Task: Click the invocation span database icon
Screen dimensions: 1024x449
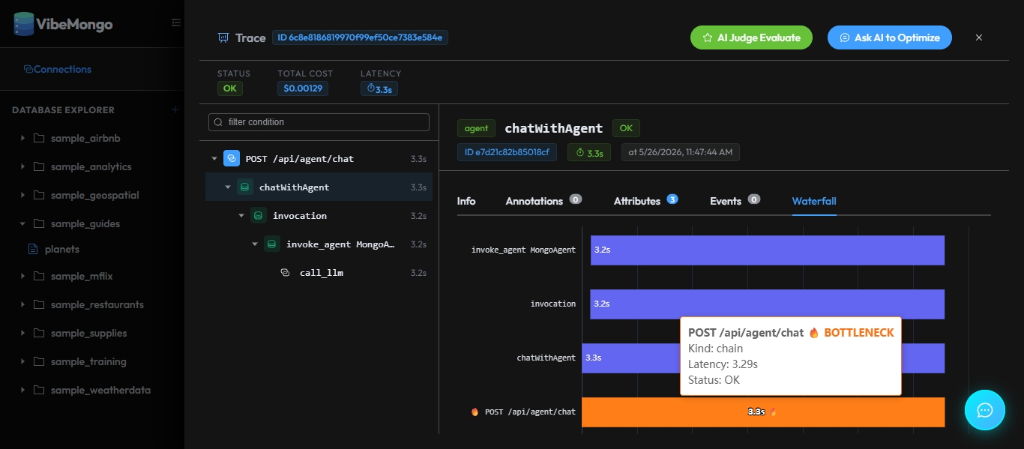Action: [x=259, y=215]
